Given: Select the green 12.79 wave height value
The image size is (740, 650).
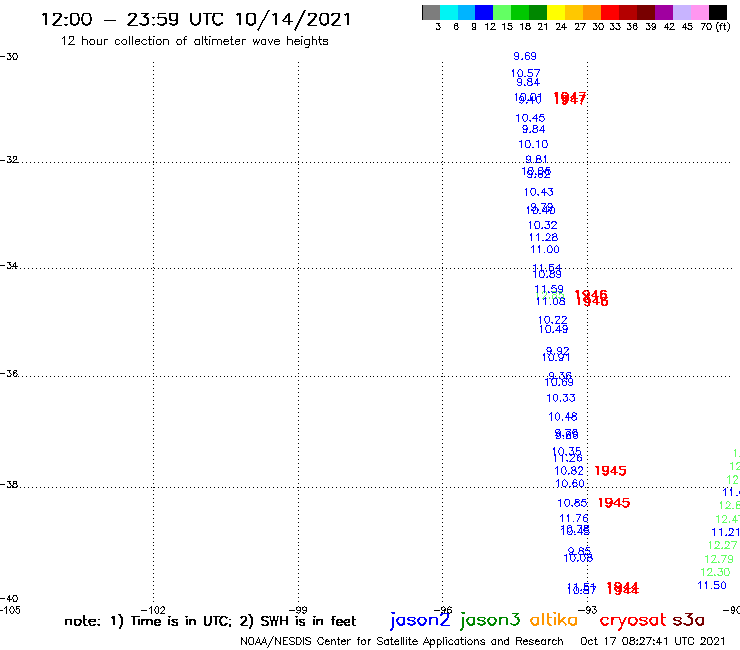Looking at the screenshot, I should [x=719, y=559].
